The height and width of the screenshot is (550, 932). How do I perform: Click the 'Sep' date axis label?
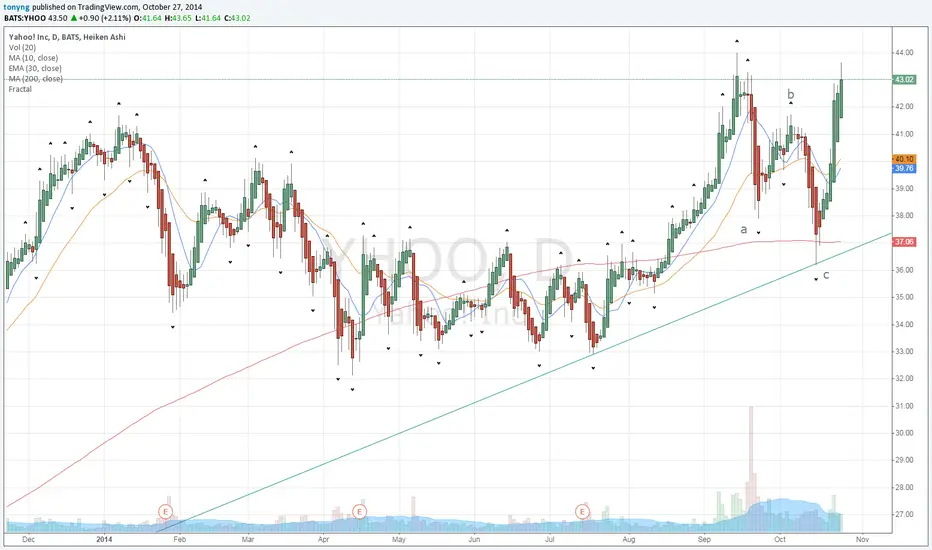(x=704, y=540)
